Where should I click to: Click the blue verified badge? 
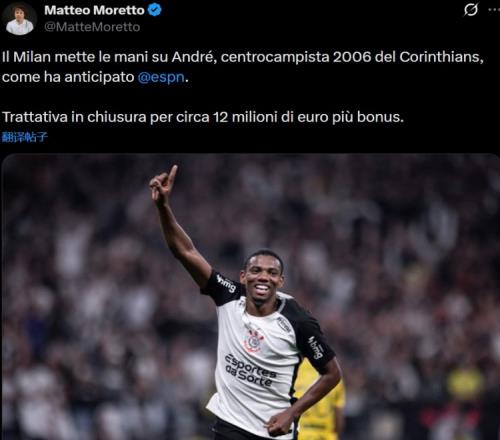[154, 10]
